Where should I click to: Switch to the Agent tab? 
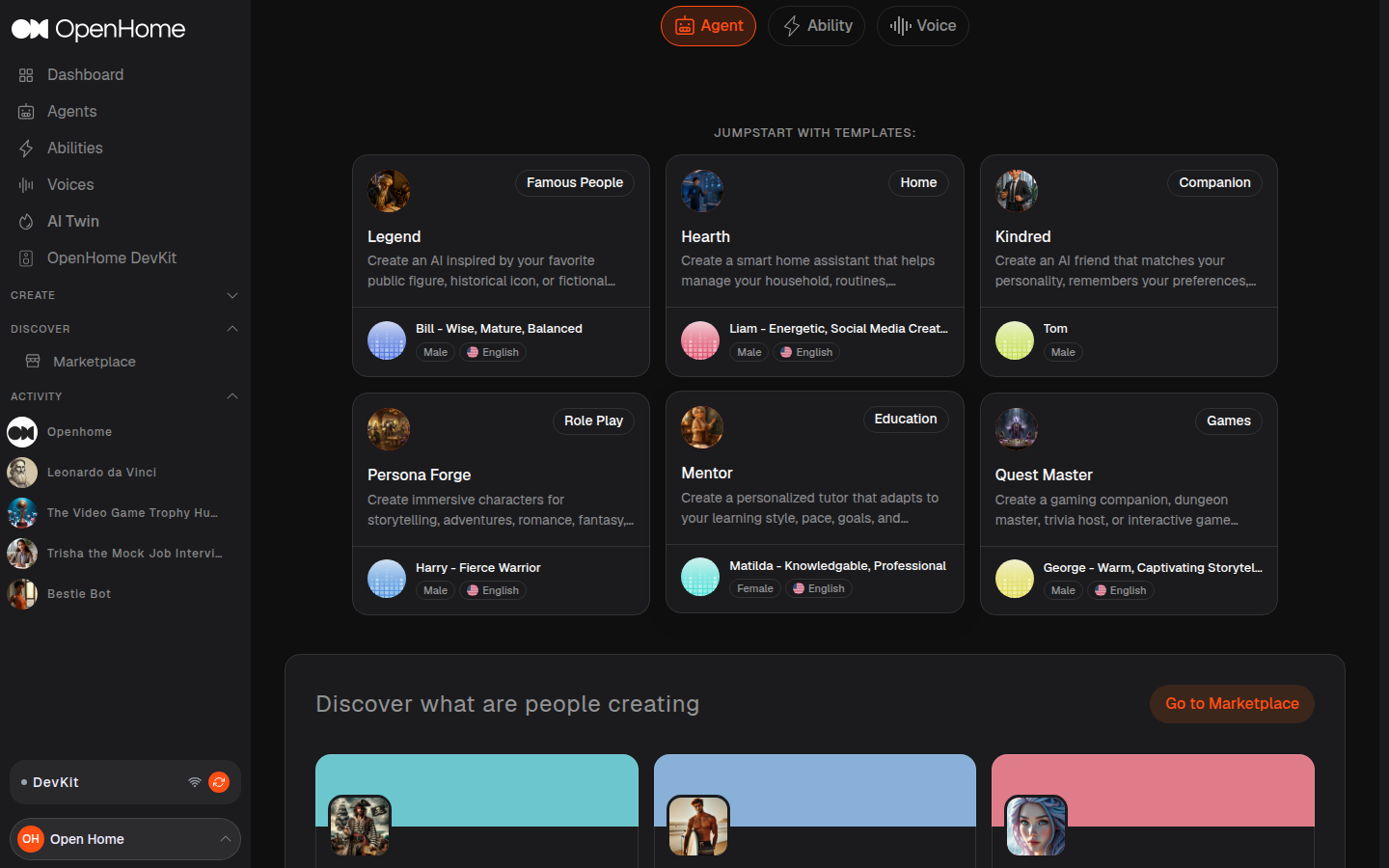pyautogui.click(x=708, y=26)
